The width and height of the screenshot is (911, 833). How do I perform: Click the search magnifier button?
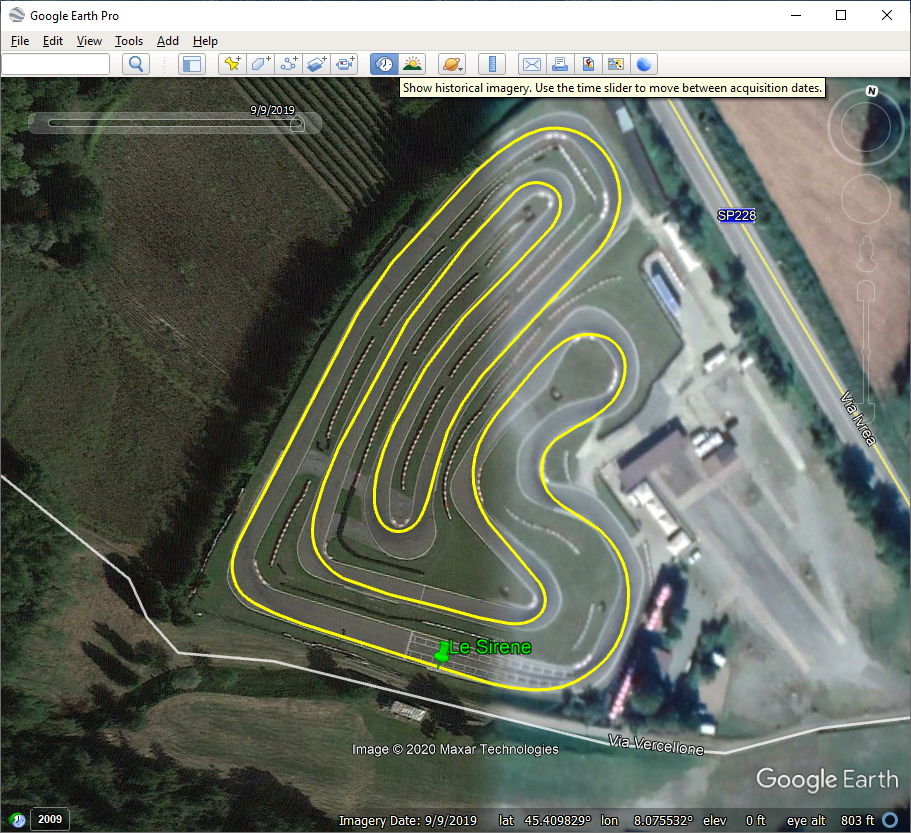pyautogui.click(x=136, y=64)
